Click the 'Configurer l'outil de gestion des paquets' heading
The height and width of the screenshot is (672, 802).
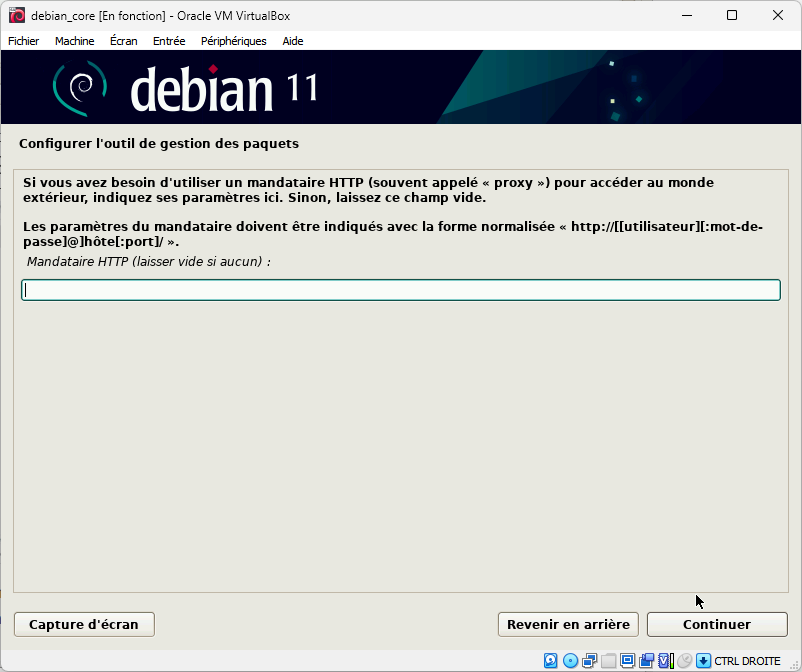tap(159, 144)
